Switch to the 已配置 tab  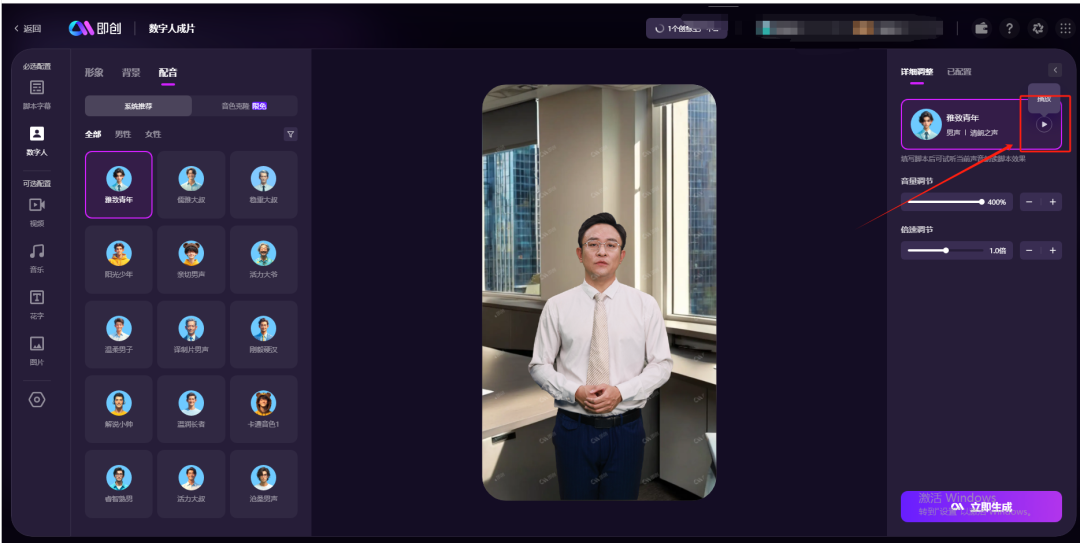pyautogui.click(x=959, y=72)
